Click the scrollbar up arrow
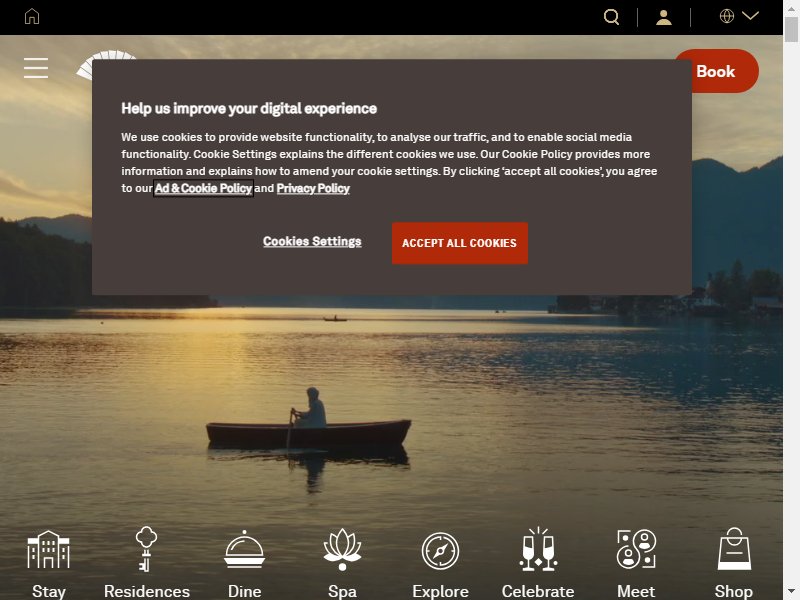Screen dimensions: 800x600 click(x=791, y=7)
